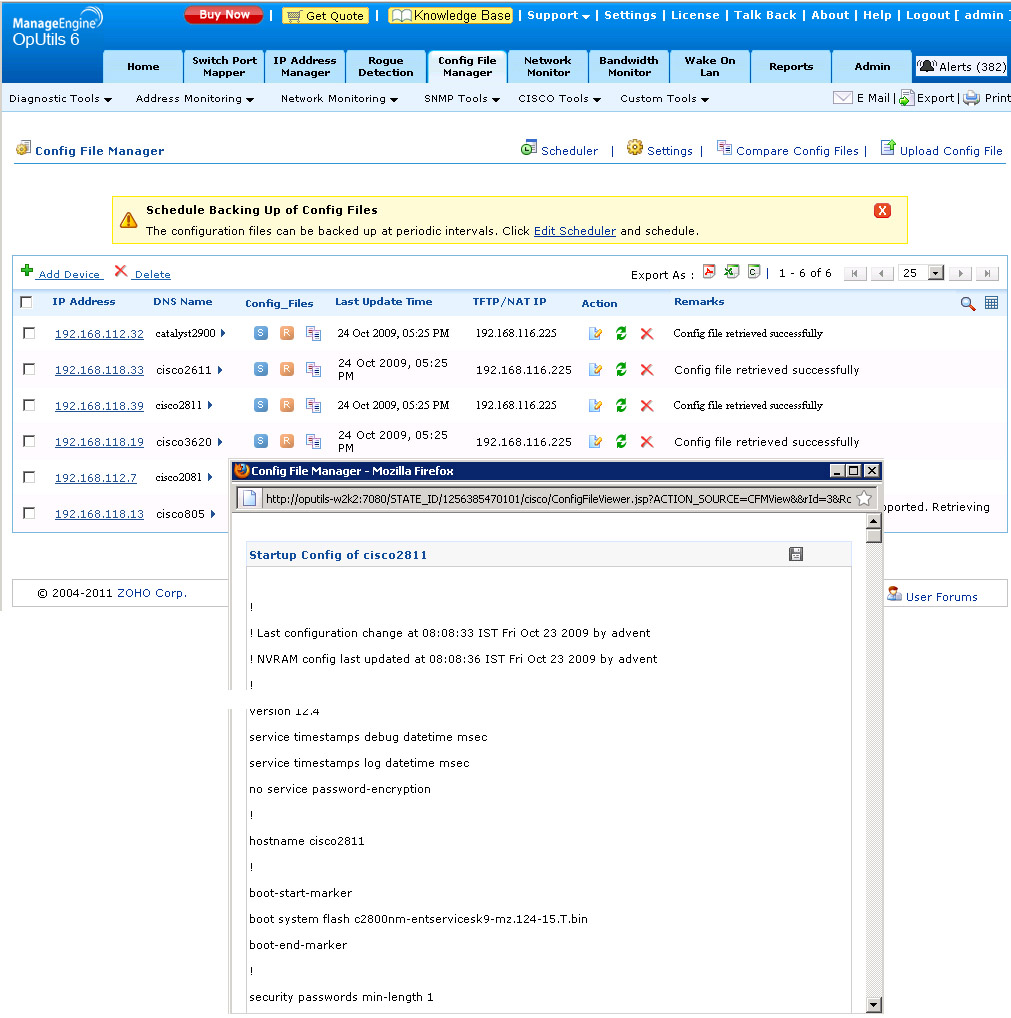This screenshot has height=1018, width=1011.
Task: Click the Edit Scheduler link
Action: (575, 230)
